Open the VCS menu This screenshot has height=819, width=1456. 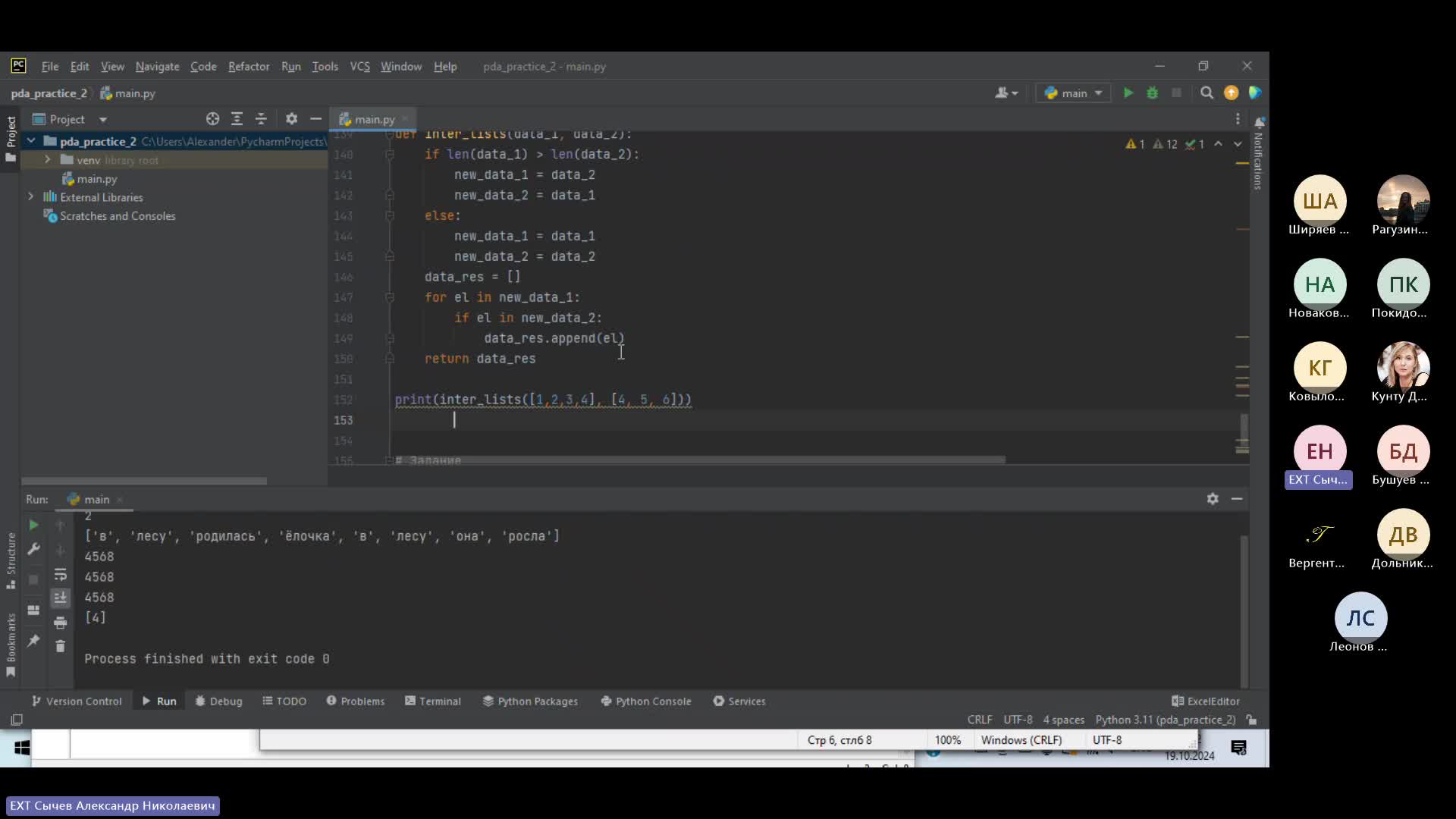point(360,67)
